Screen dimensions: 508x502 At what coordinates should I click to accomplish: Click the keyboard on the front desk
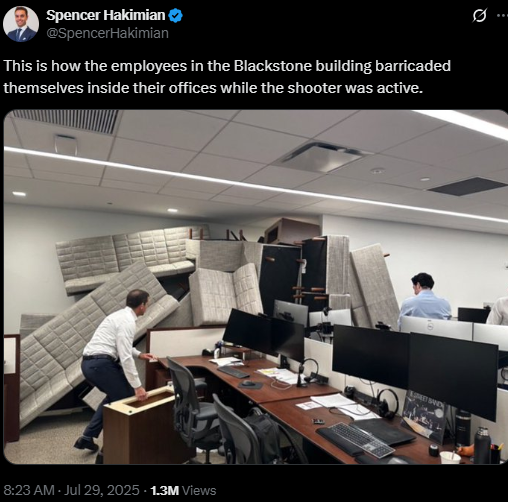356,439
